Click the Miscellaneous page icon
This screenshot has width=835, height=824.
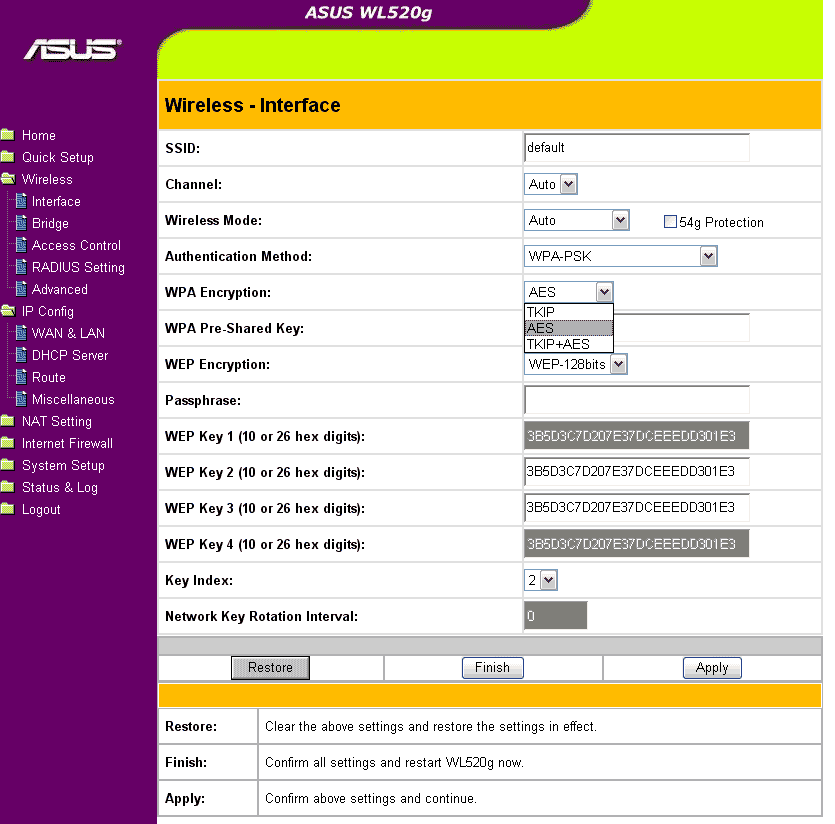[21, 399]
